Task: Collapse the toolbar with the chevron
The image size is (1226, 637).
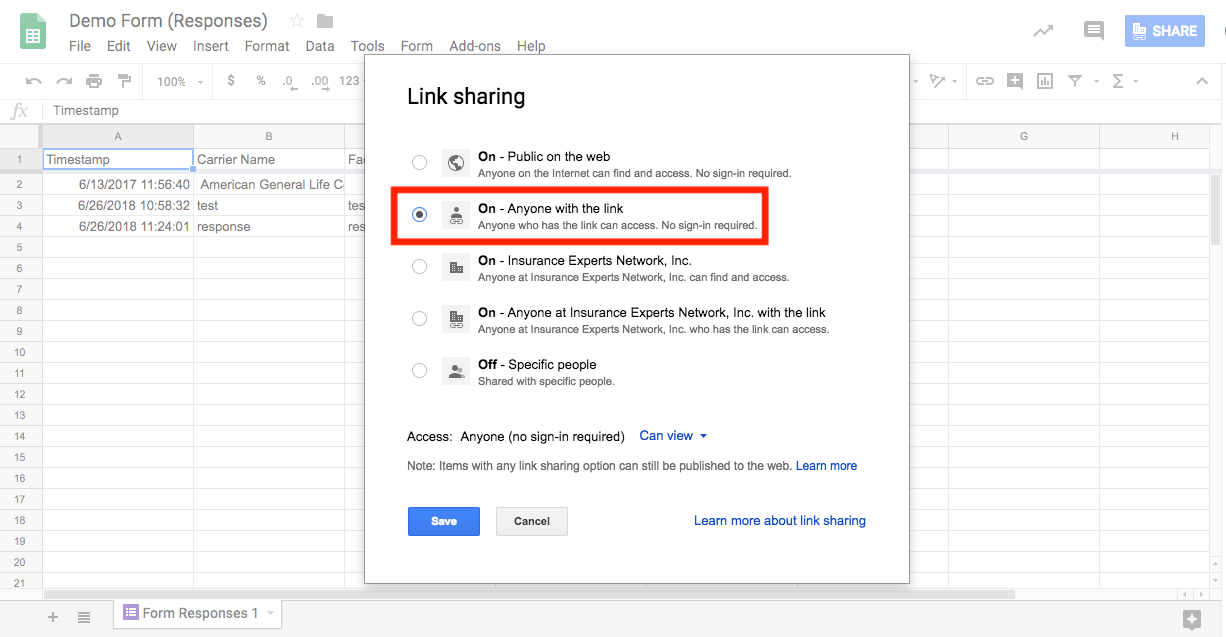Action: [x=1201, y=81]
